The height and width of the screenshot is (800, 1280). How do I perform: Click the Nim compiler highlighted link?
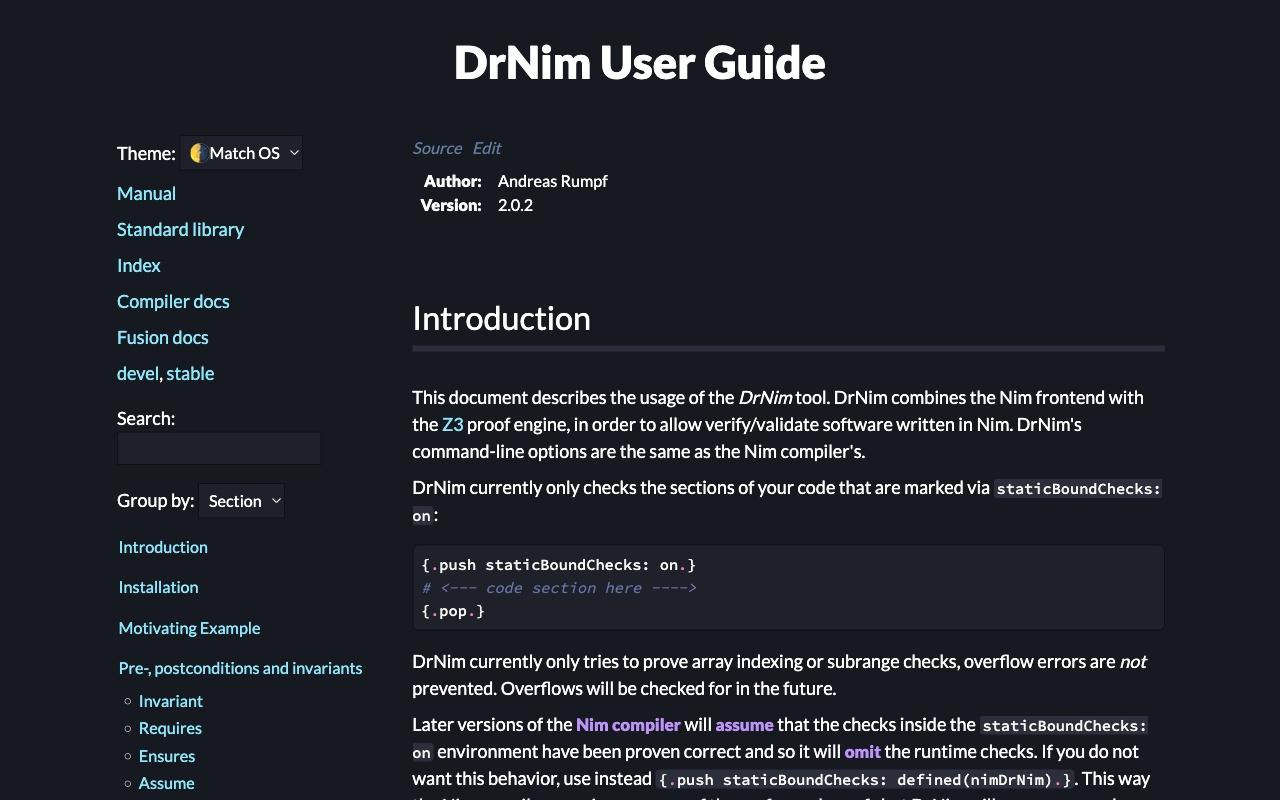tap(628, 724)
